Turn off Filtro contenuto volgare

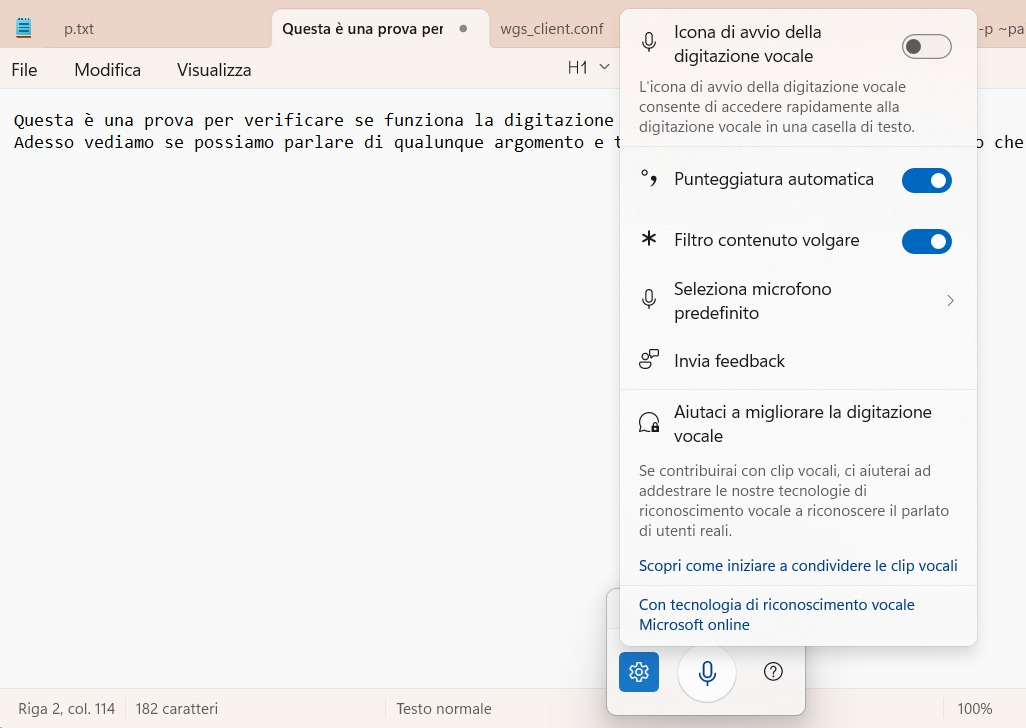[926, 241]
